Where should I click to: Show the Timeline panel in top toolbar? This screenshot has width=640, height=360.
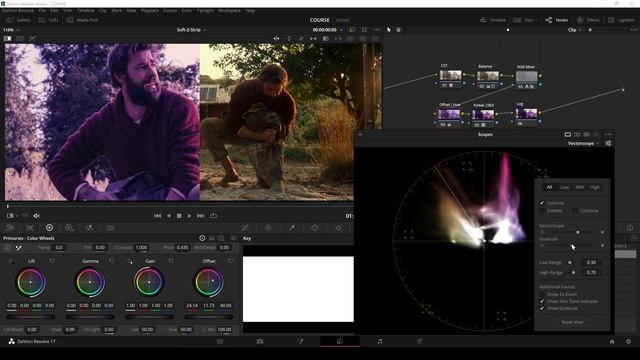493,20
